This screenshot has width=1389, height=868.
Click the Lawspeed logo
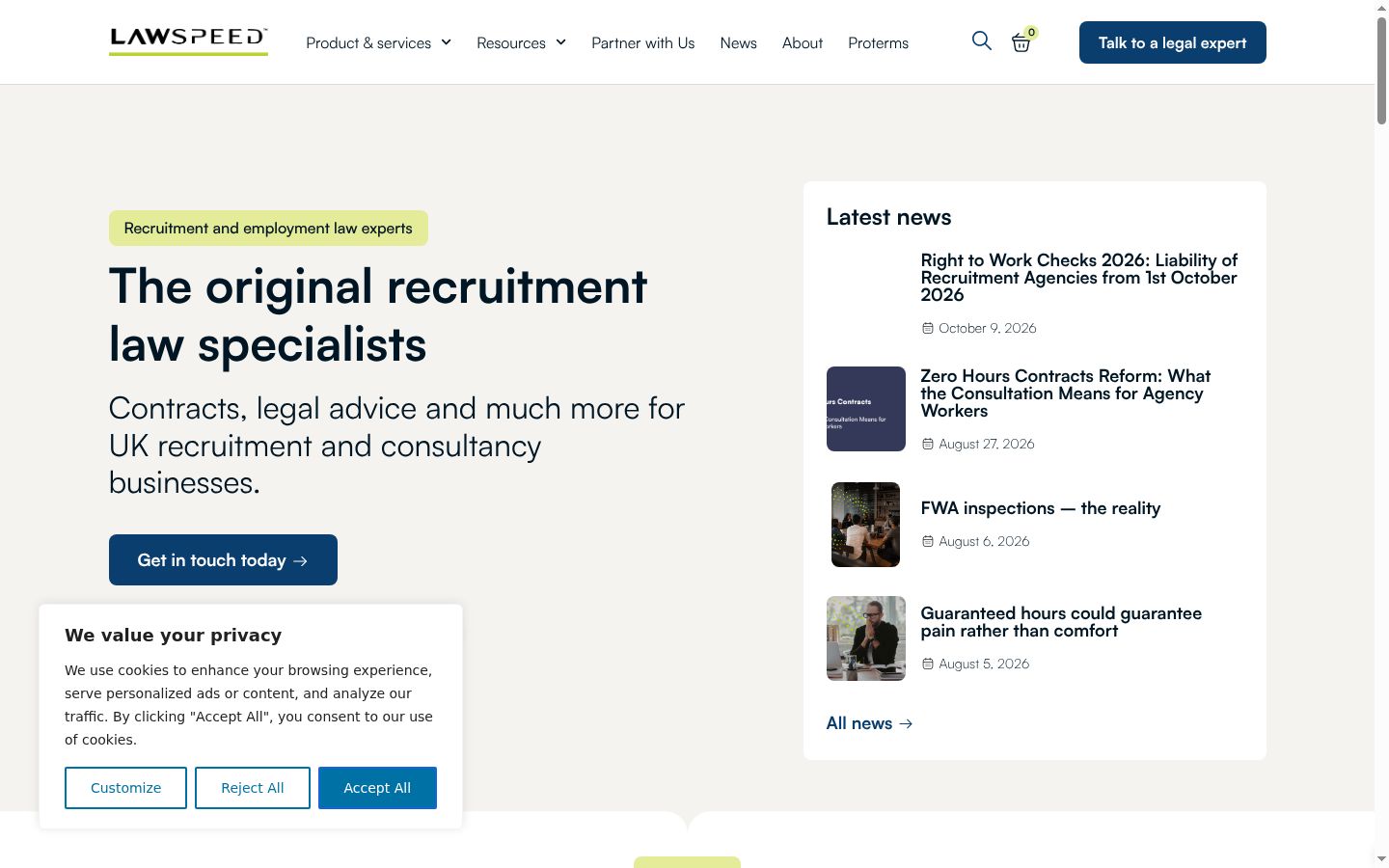[188, 41]
